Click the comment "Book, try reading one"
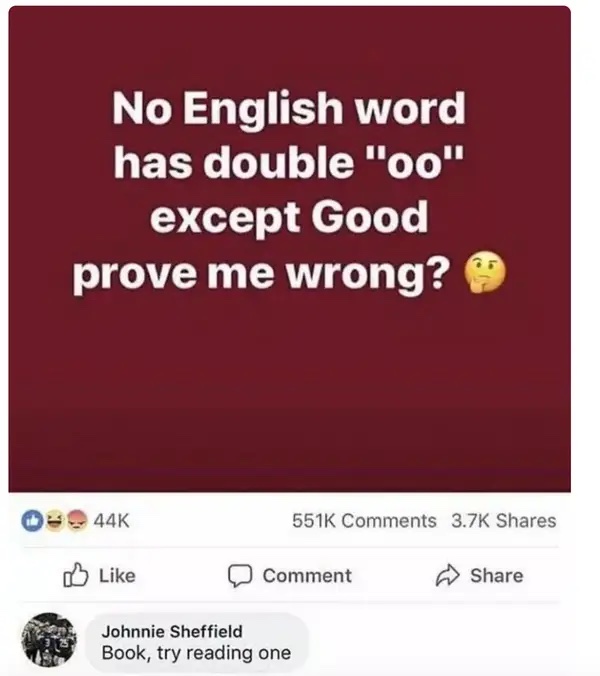Image resolution: width=600 pixels, height=676 pixels. [x=196, y=653]
